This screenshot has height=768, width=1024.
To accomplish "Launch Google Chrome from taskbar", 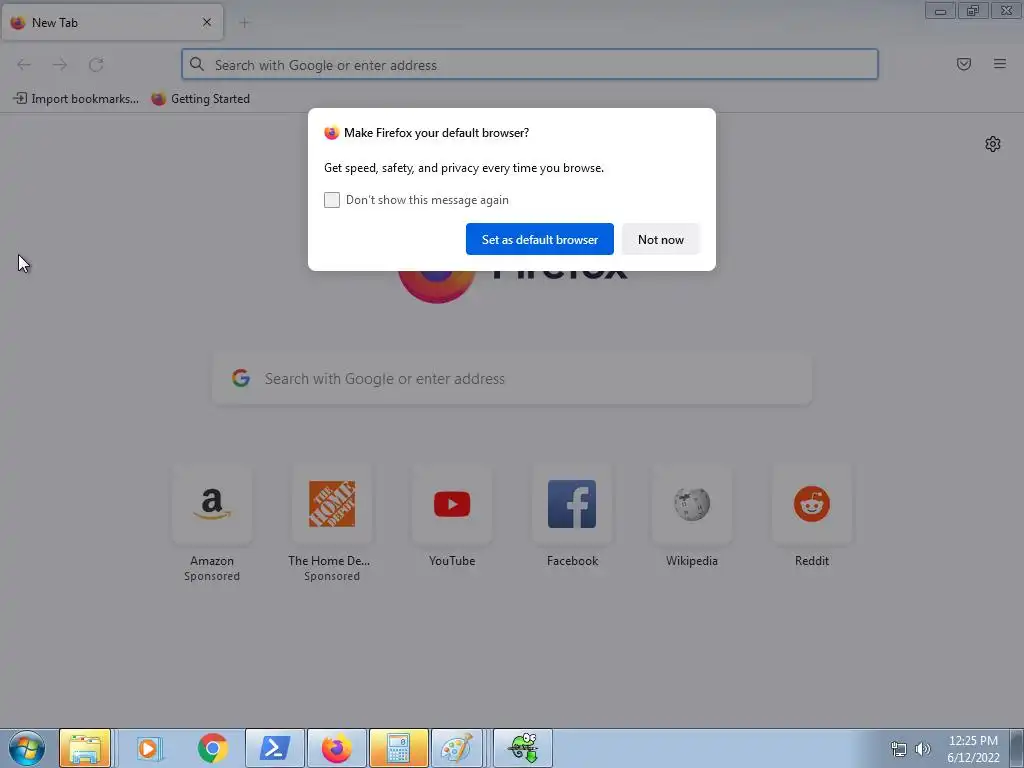I will [x=212, y=748].
